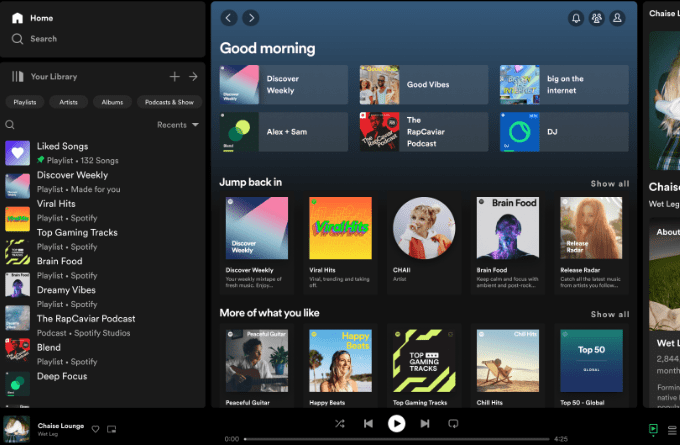Open the Now Playing view icon
680x445 pixels.
coord(653,429)
